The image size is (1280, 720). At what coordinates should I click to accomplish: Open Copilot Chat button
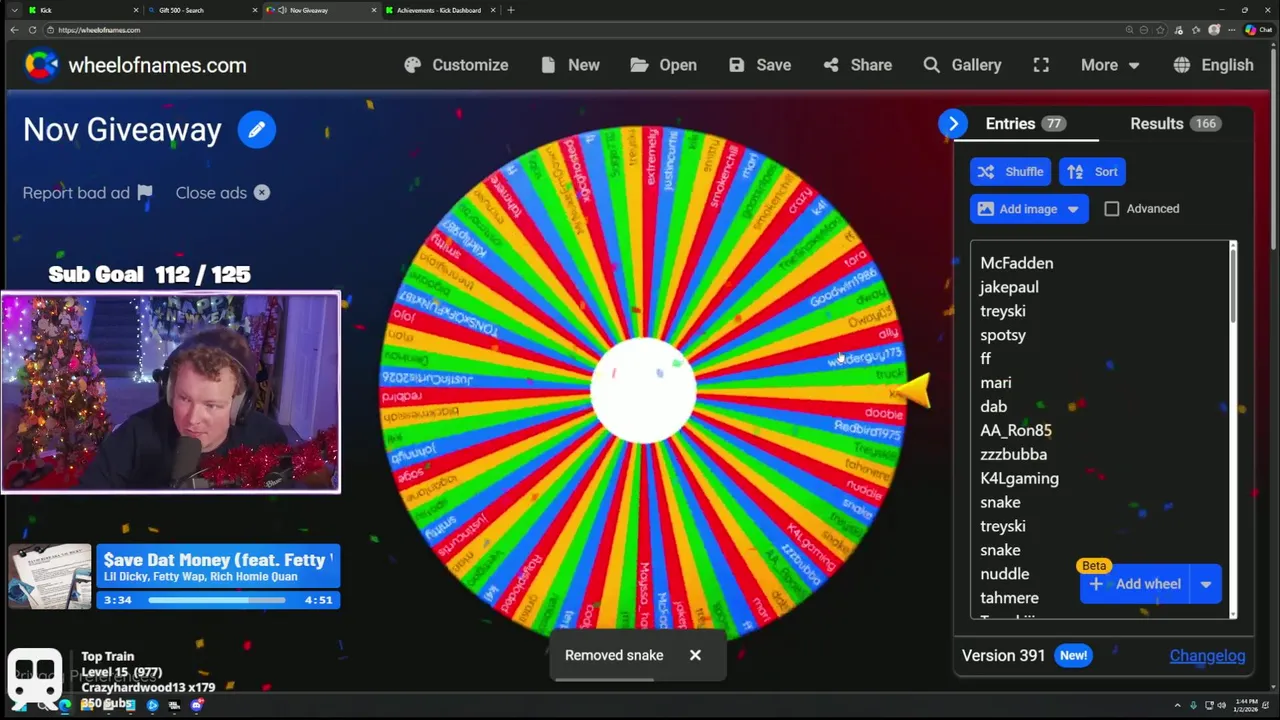point(1258,30)
